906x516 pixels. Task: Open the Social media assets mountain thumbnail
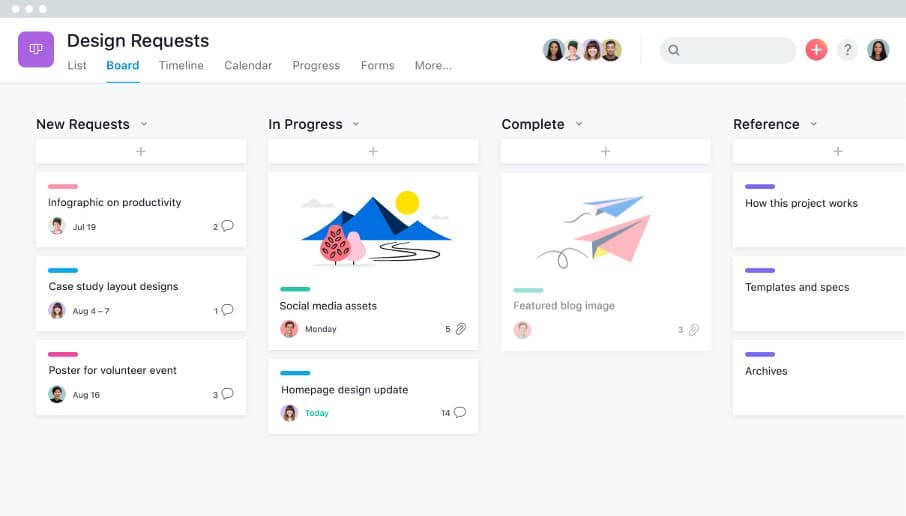point(373,227)
